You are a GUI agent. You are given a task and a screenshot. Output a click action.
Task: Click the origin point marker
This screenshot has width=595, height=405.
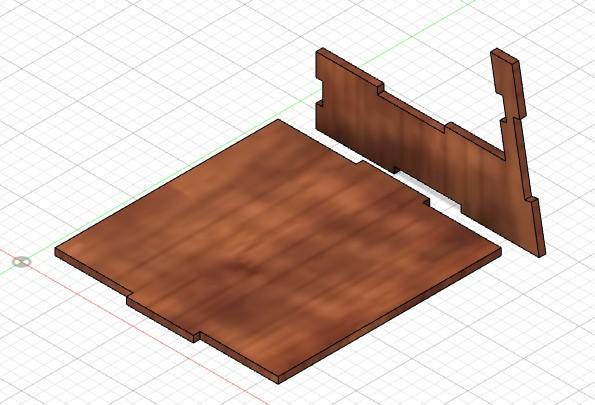click(21, 262)
